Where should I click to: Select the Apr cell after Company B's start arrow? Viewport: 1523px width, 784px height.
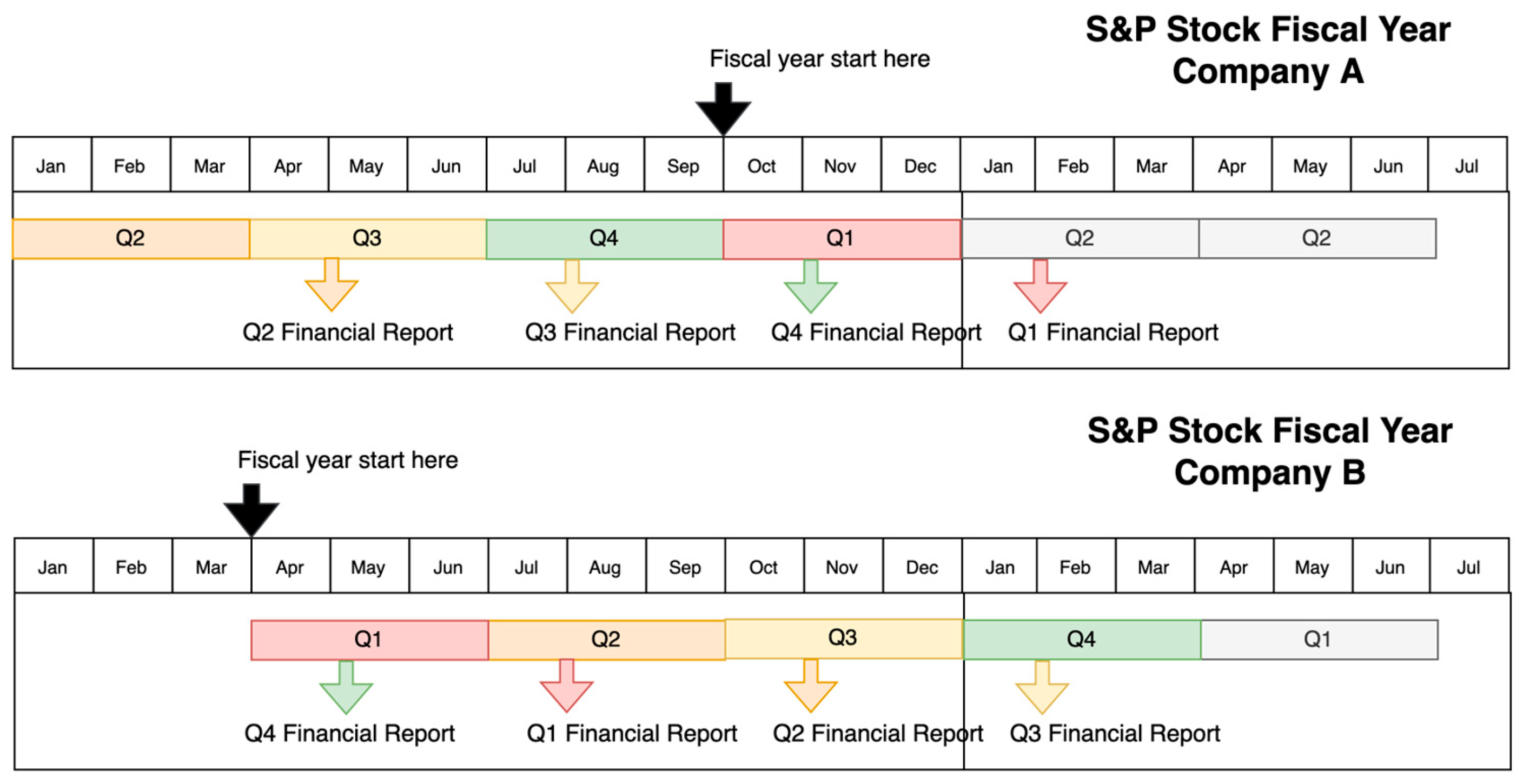(x=290, y=567)
